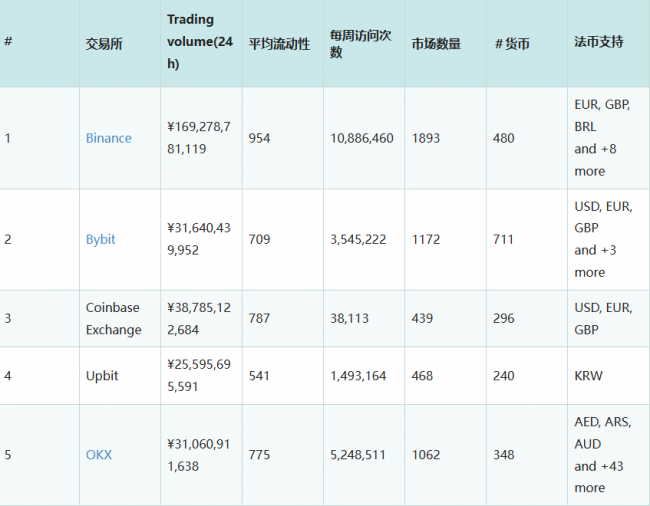Select Bybit trading volume ¥31,640,439,952

tap(199, 239)
